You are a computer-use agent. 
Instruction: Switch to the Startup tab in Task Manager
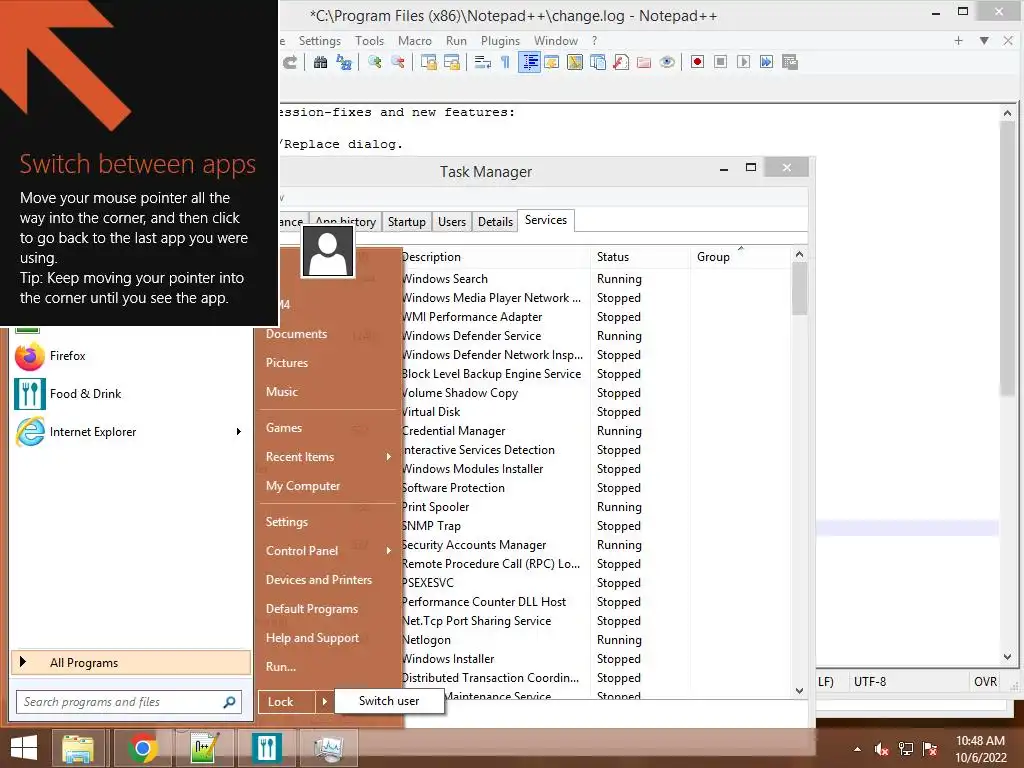click(406, 222)
